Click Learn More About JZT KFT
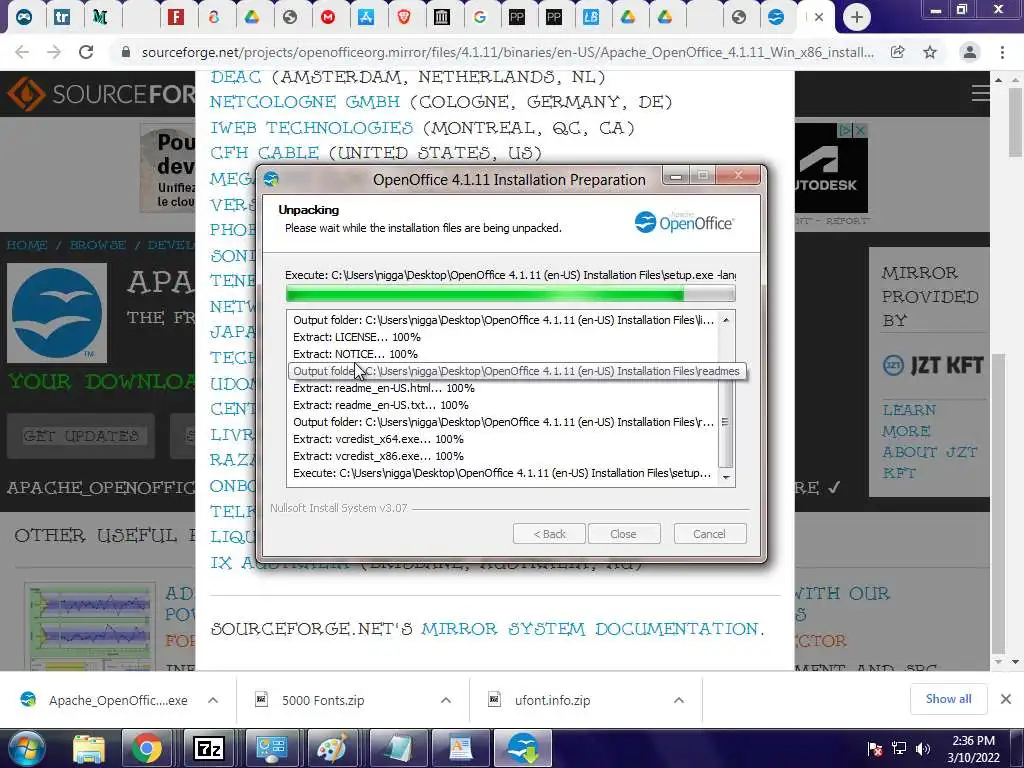The width and height of the screenshot is (1024, 768). [x=930, y=441]
